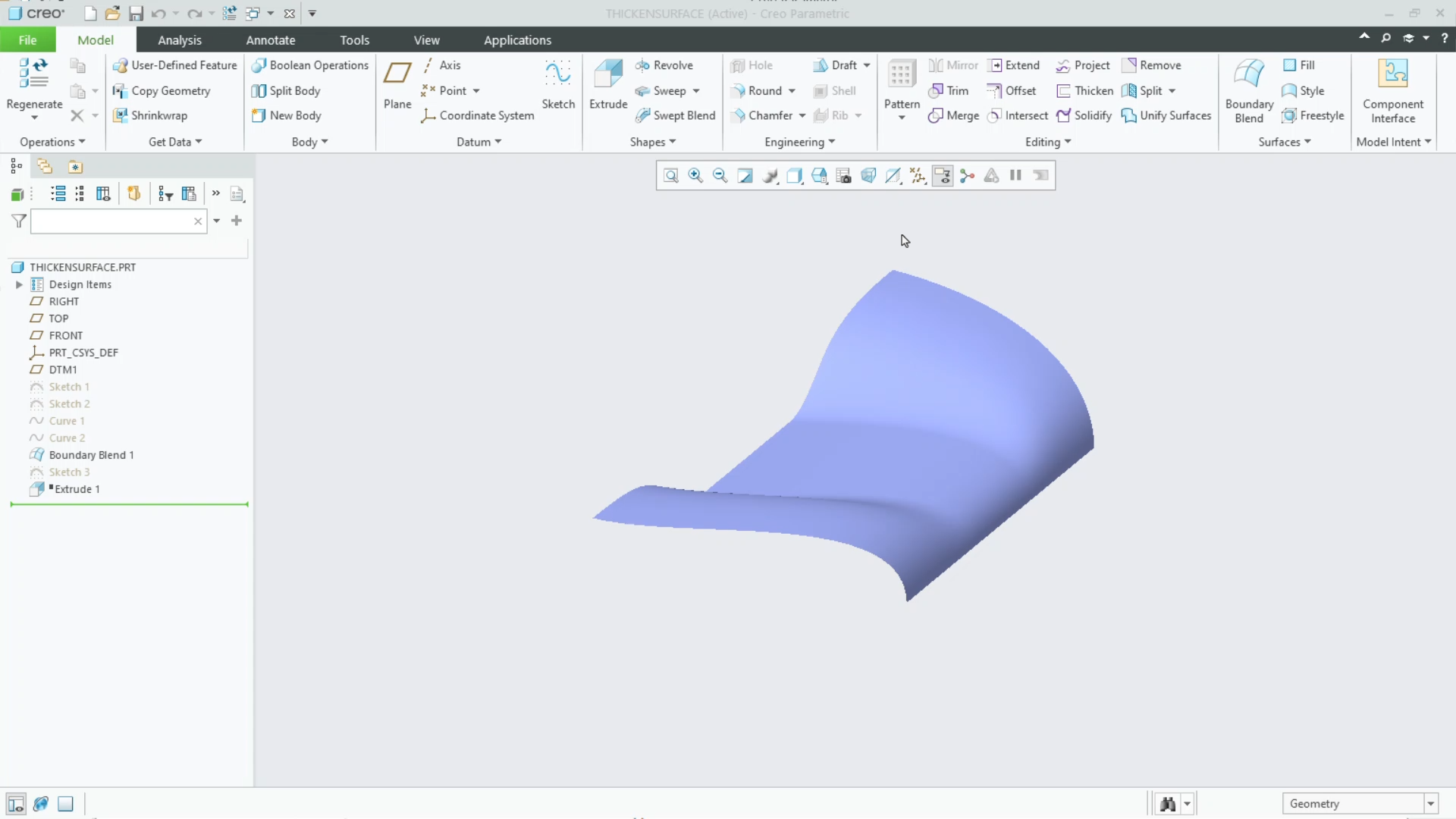The image size is (1456, 819).
Task: Click the Save icon in quick access toolbar
Action: coord(136,14)
